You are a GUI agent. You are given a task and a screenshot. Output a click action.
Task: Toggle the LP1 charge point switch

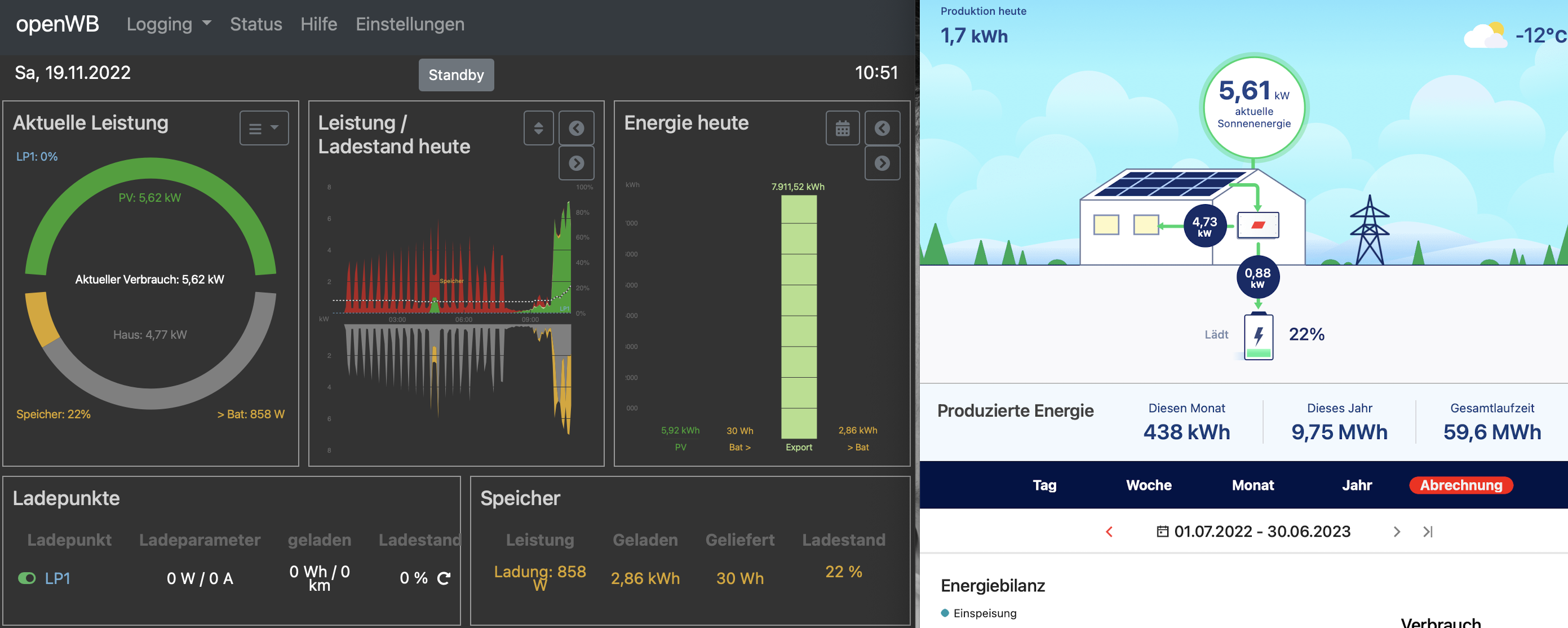point(27,578)
